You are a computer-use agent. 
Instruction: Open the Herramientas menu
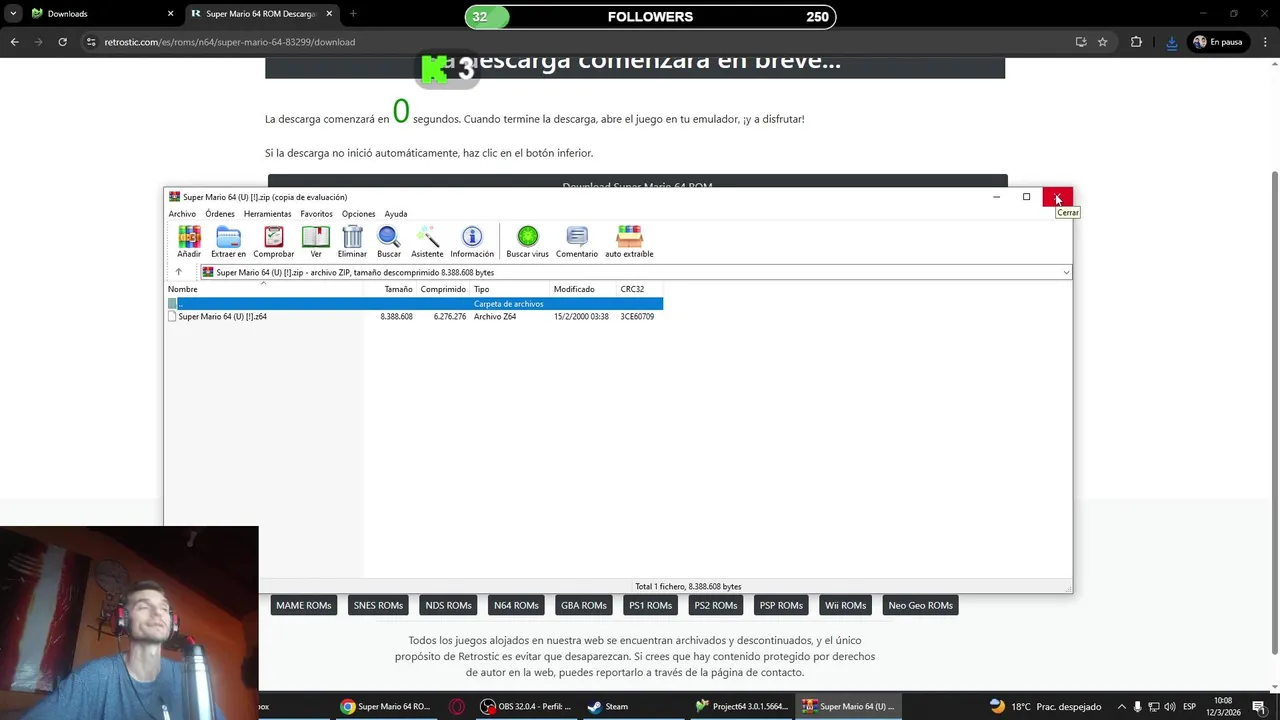pyautogui.click(x=267, y=214)
